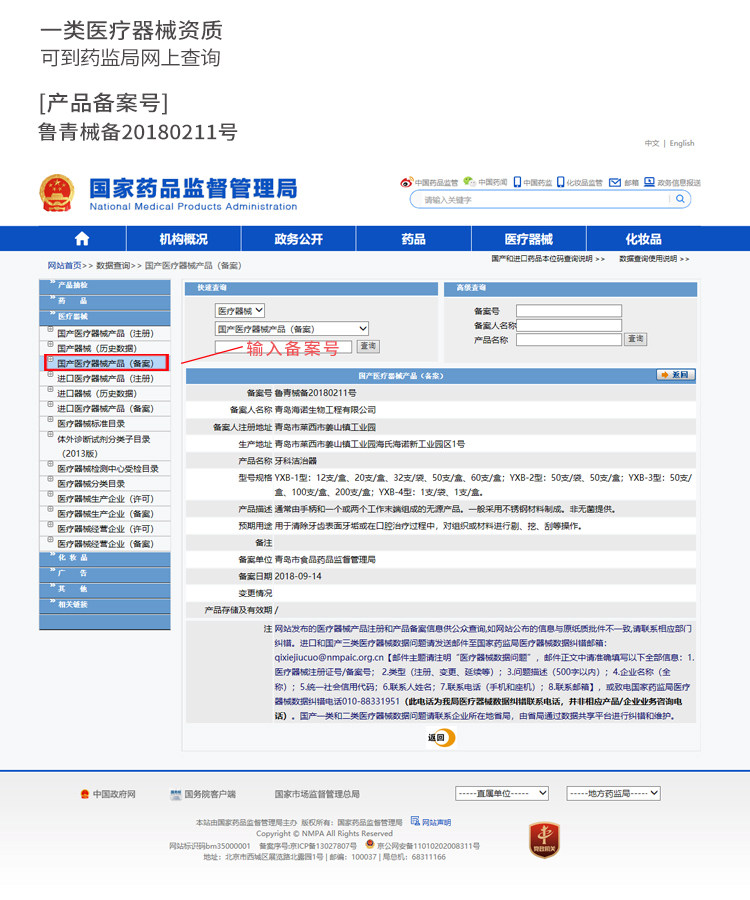Open the 化妆品监管 mobile icon link
This screenshot has height=900, width=750.
[x=561, y=182]
